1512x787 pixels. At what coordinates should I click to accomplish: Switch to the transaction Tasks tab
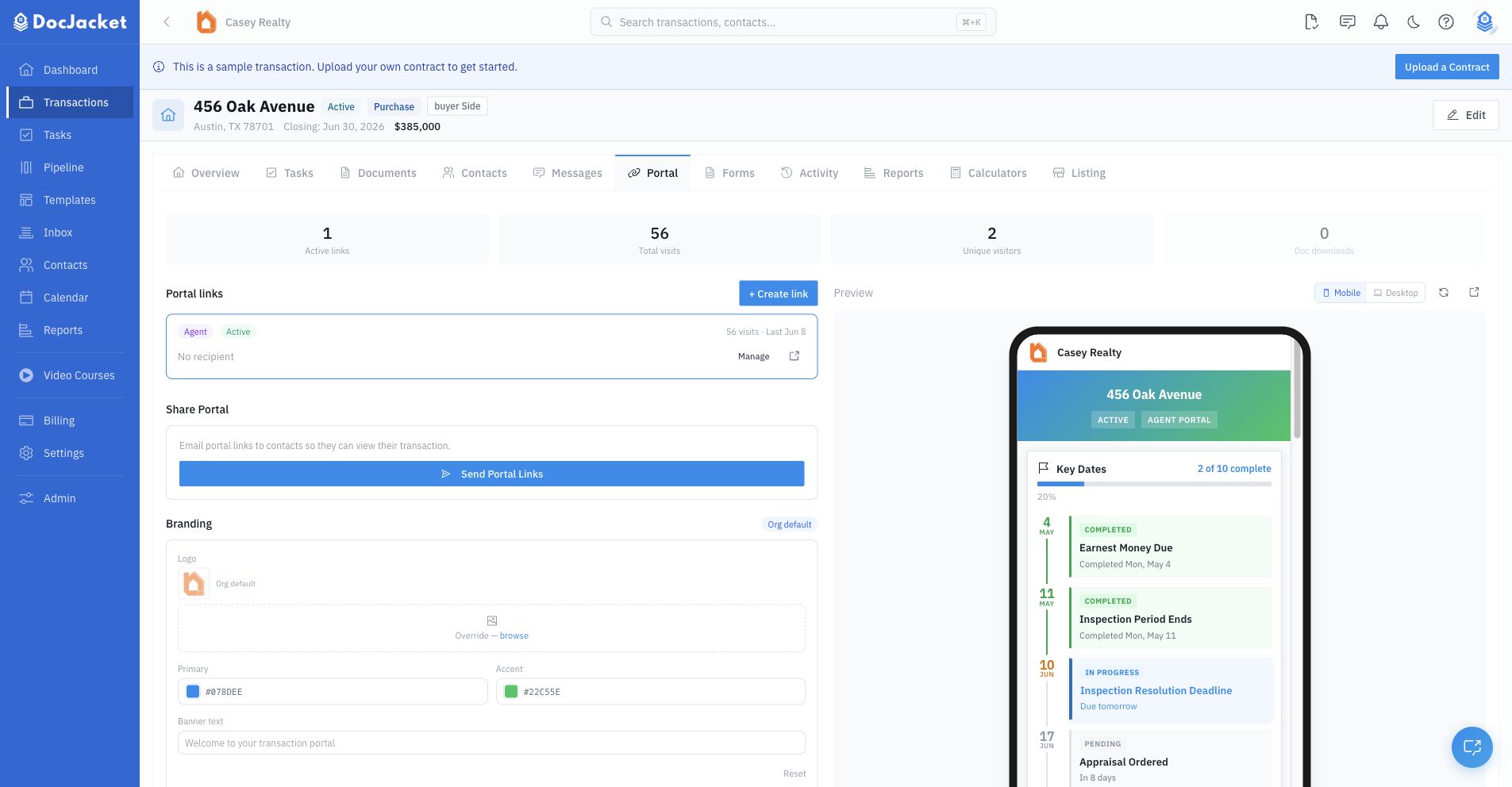290,173
